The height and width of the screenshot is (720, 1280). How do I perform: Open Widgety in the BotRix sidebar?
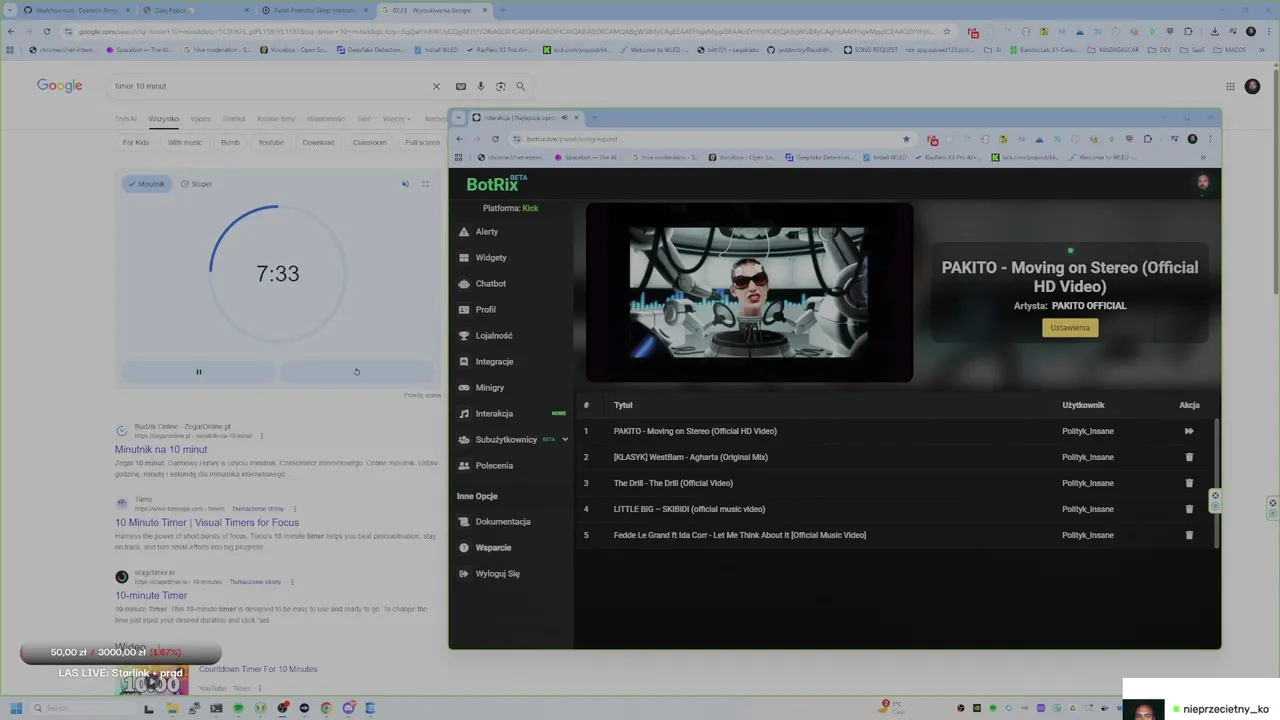pyautogui.click(x=490, y=257)
